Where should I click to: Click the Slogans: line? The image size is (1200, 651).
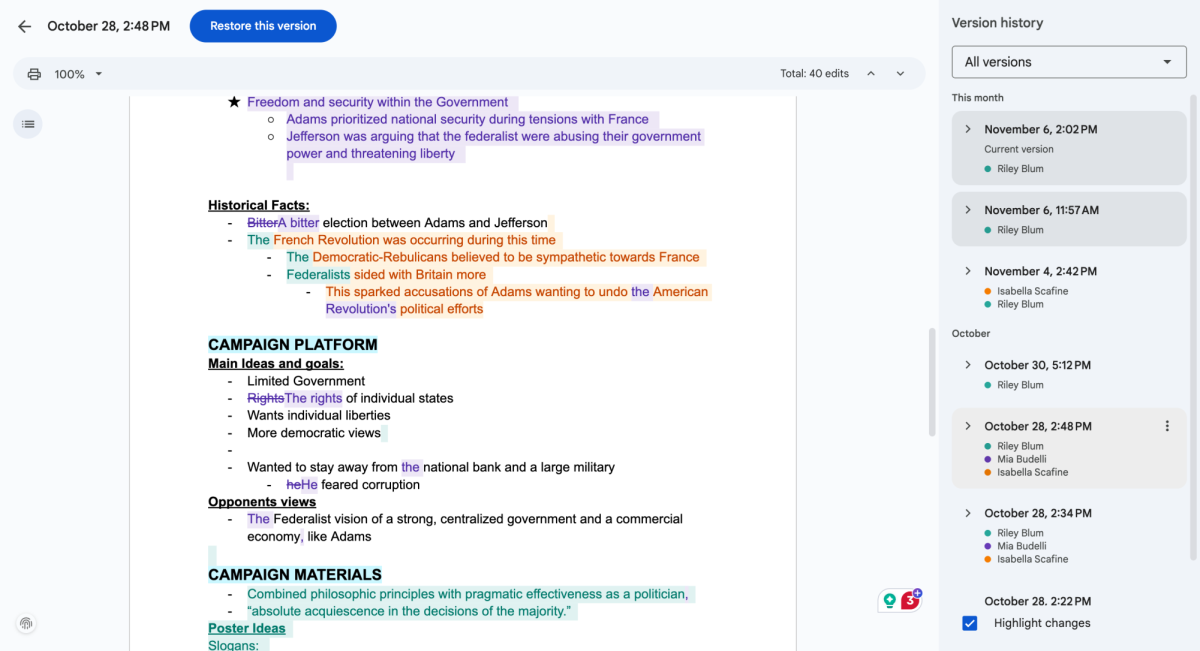click(233, 646)
